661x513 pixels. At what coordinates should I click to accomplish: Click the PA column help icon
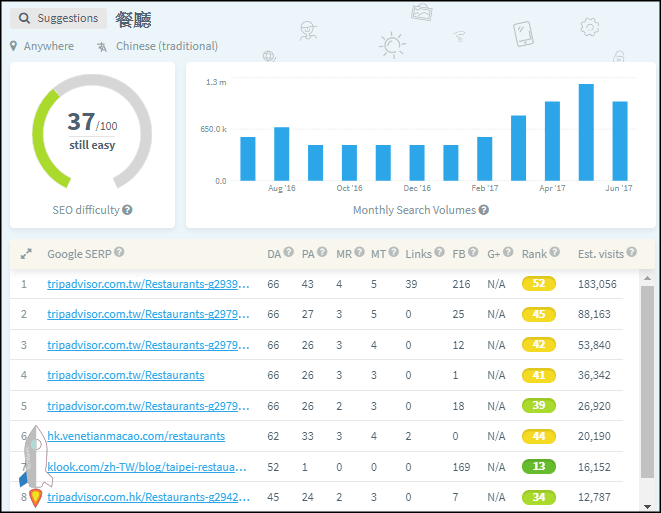click(322, 253)
